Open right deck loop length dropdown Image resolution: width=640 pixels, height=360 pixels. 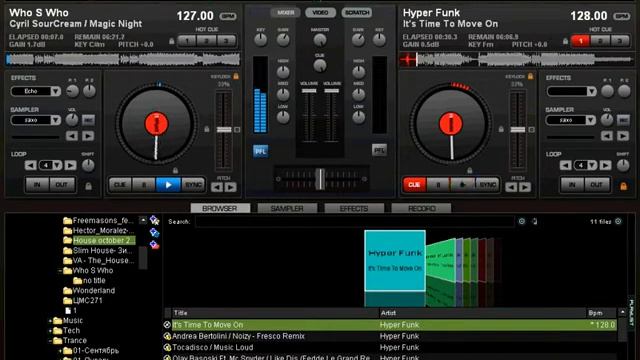click(x=592, y=165)
